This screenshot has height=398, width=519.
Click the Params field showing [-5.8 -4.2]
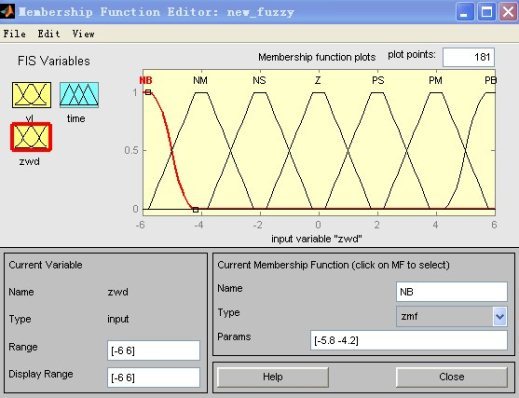pos(409,340)
